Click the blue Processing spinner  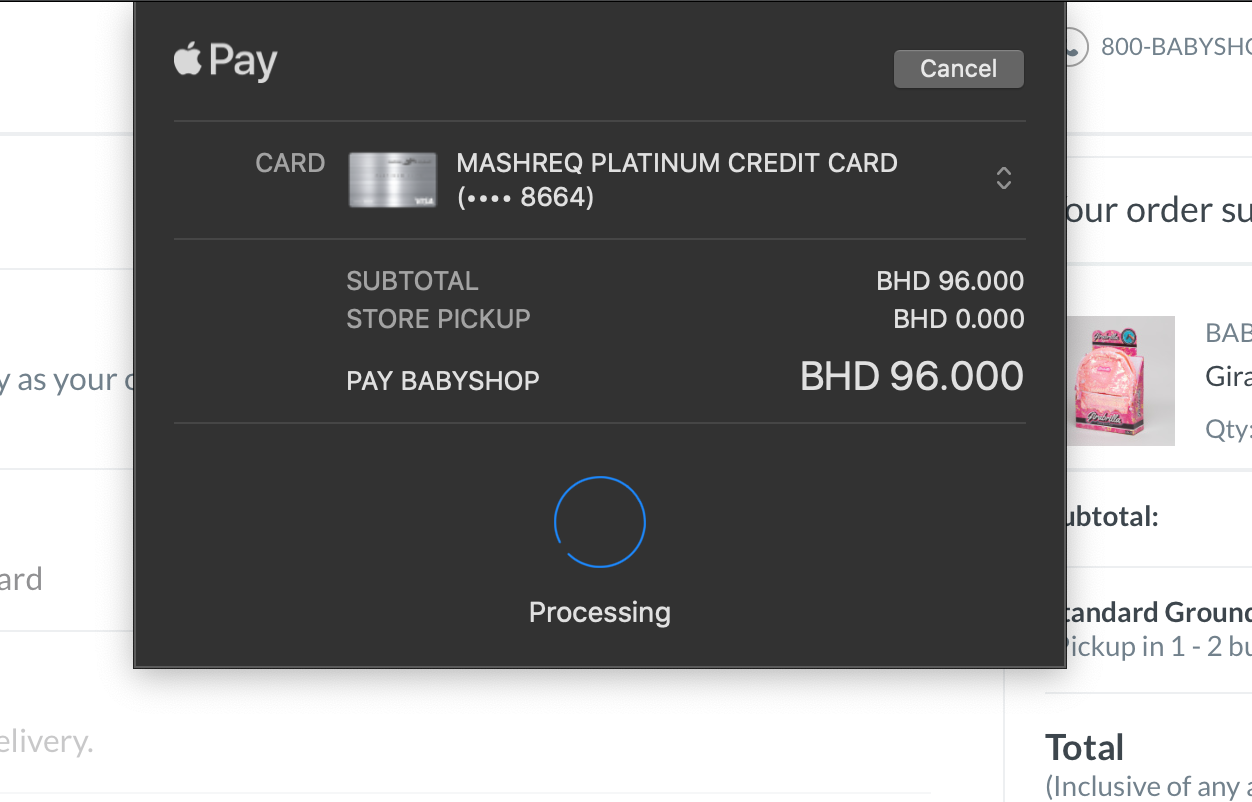point(600,522)
